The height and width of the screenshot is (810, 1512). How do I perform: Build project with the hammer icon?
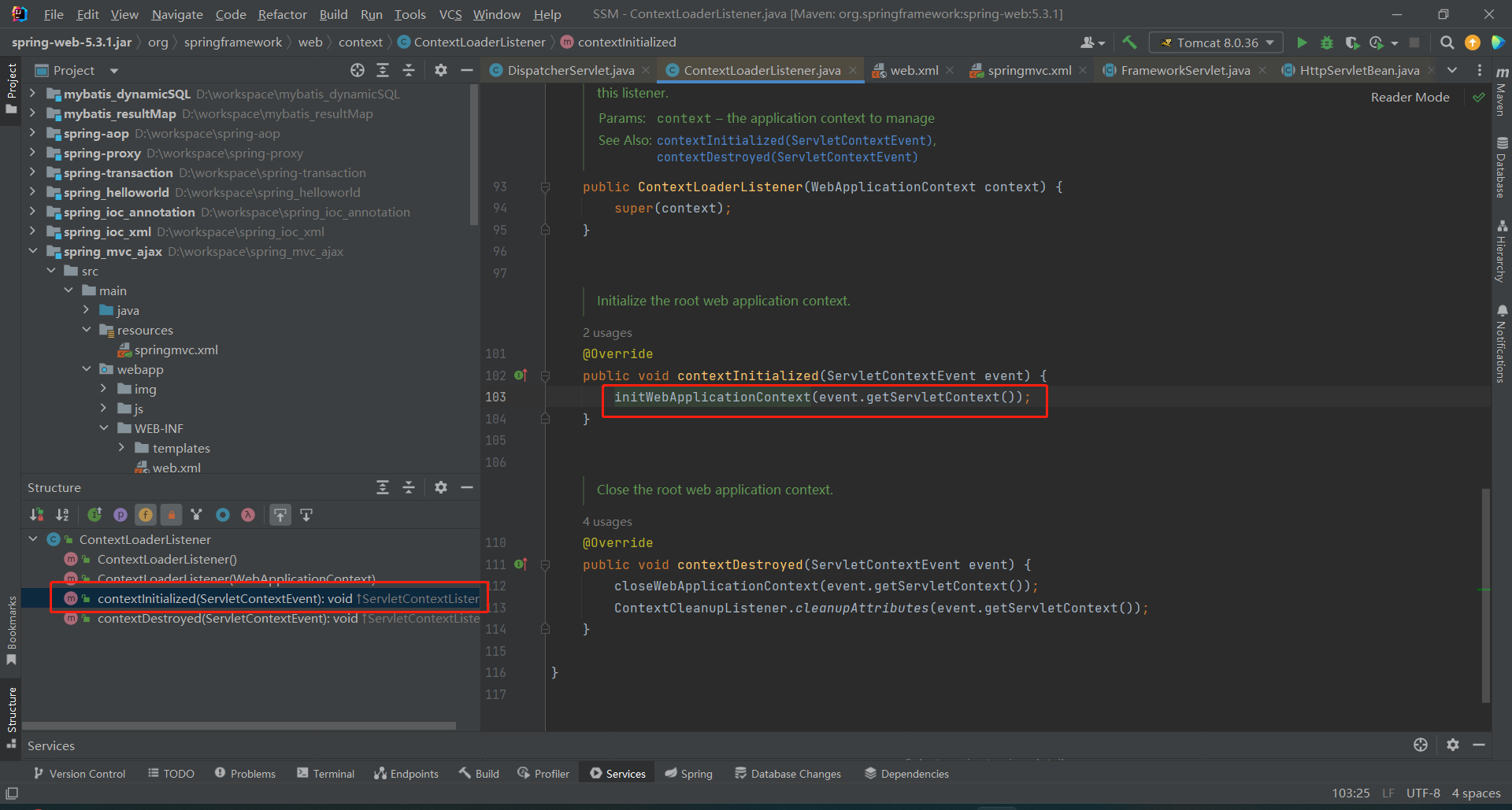(x=1129, y=43)
